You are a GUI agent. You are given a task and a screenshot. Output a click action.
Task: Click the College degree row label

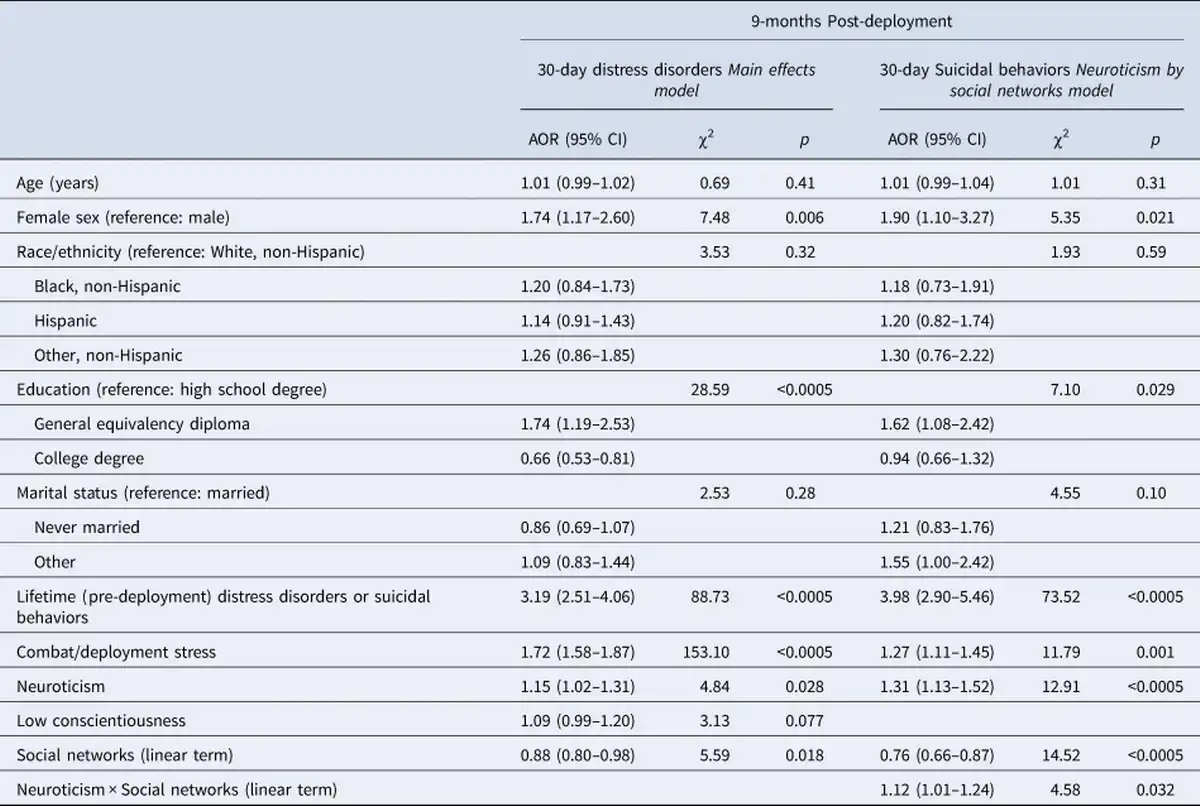pyautogui.click(x=89, y=458)
